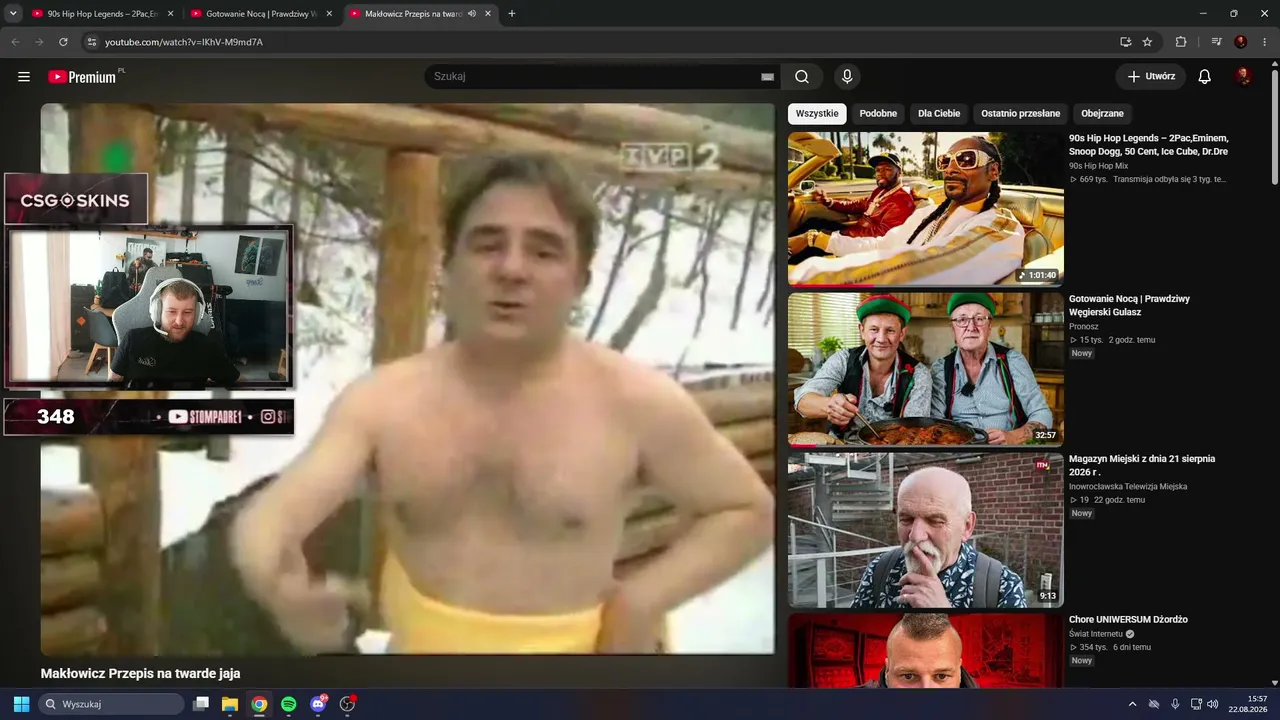This screenshot has height=720, width=1280.
Task: View site information icon in address bar
Action: coord(91,42)
